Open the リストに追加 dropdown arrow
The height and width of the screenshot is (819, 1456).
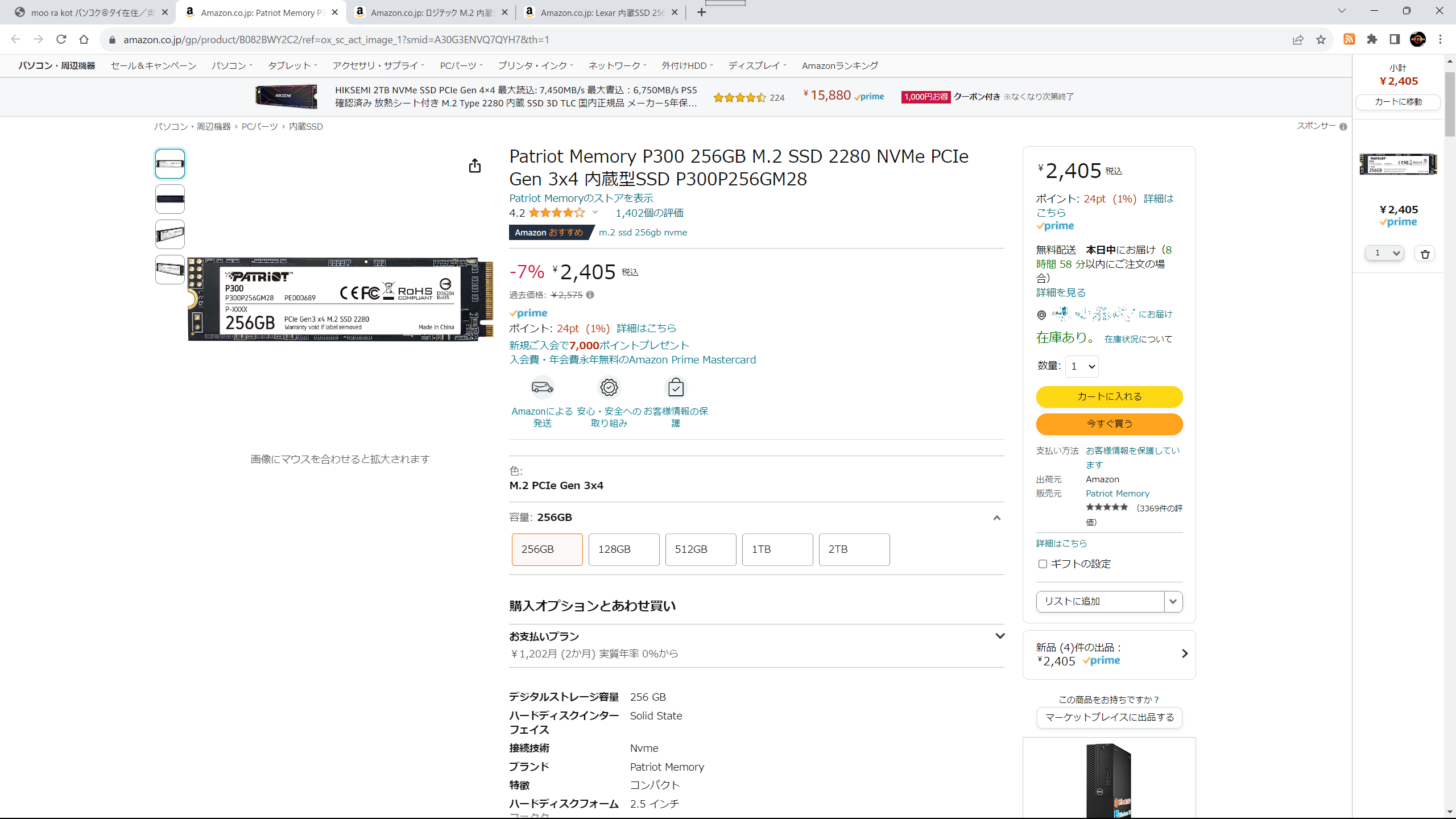1173,602
